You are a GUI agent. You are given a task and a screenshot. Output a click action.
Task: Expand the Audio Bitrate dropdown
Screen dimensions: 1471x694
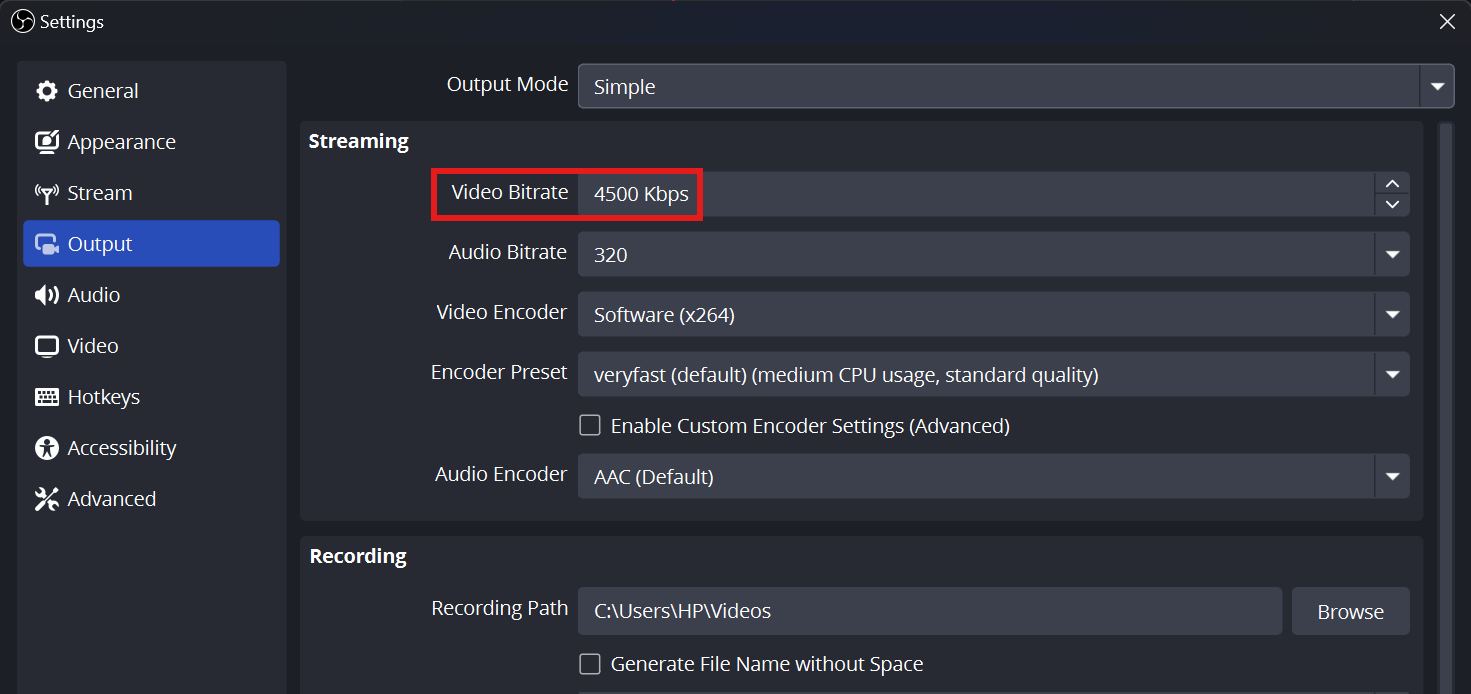[1392, 253]
